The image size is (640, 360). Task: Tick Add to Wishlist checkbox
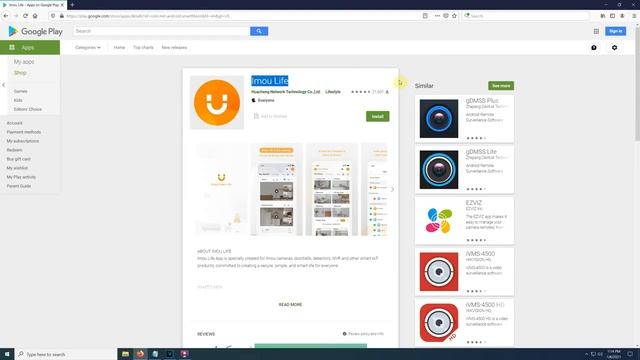coord(256,116)
